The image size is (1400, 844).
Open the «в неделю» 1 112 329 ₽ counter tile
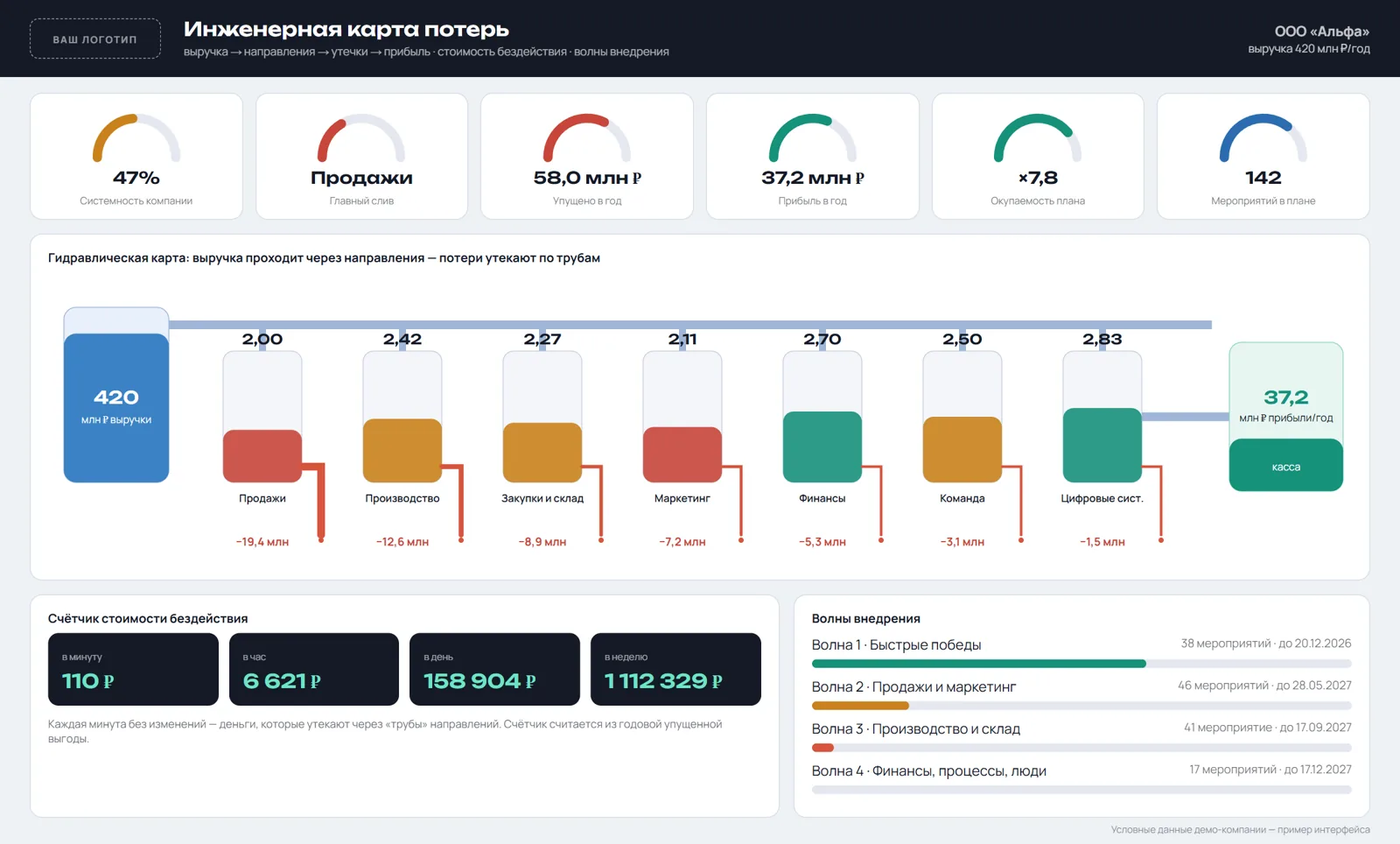[675, 670]
